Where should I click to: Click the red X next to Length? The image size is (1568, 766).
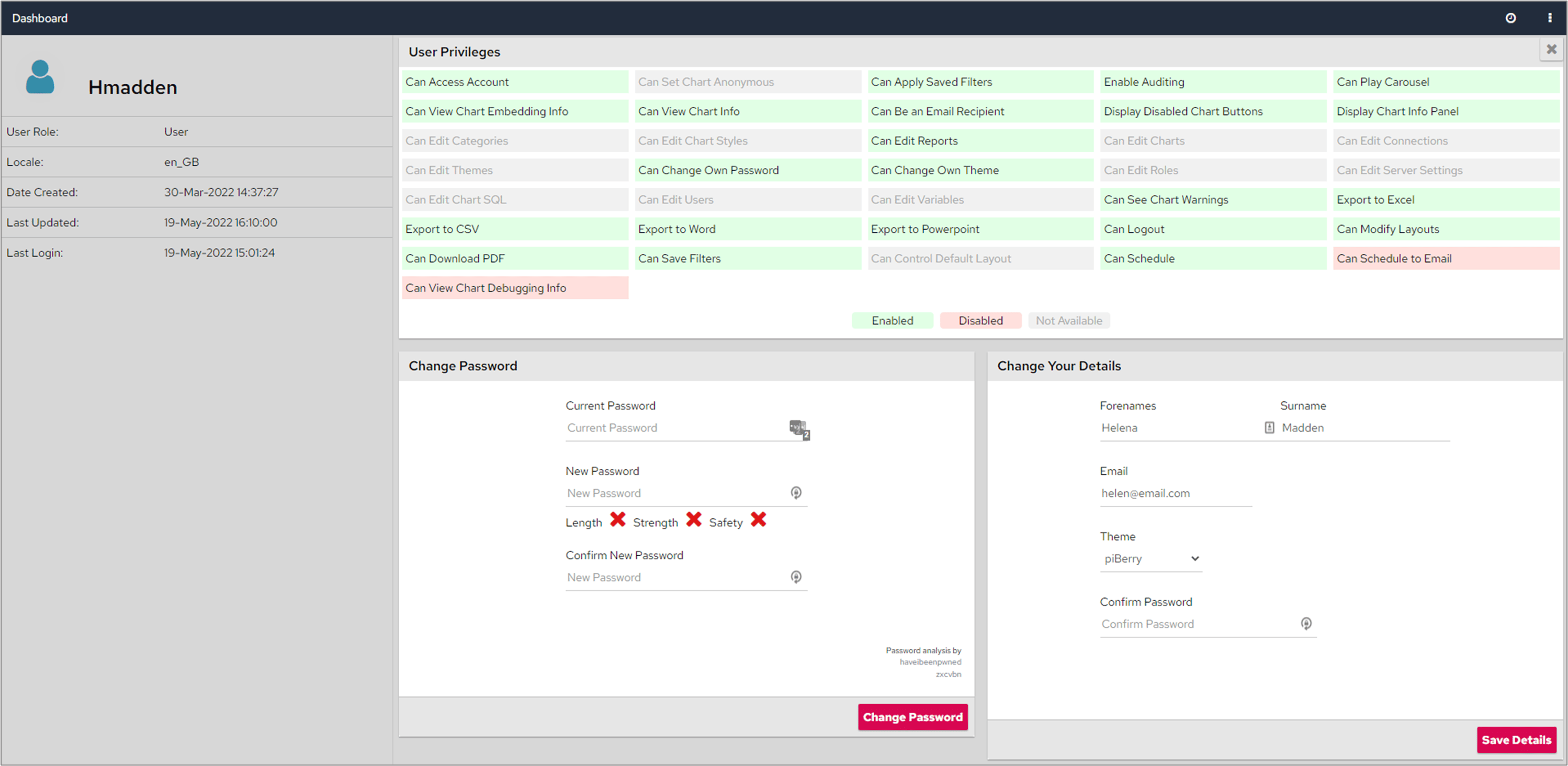tap(618, 520)
